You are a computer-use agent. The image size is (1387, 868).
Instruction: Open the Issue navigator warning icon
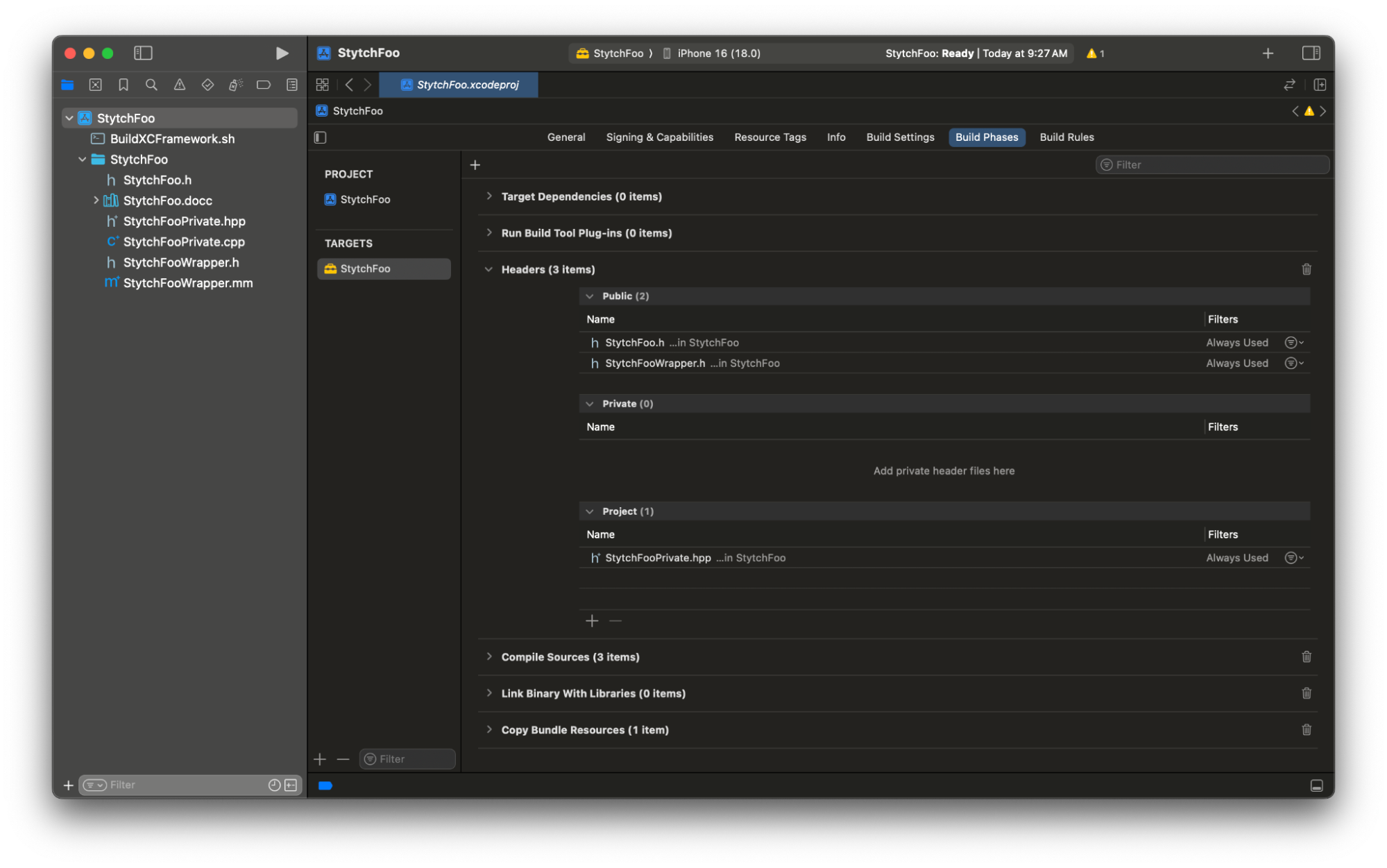(x=180, y=85)
